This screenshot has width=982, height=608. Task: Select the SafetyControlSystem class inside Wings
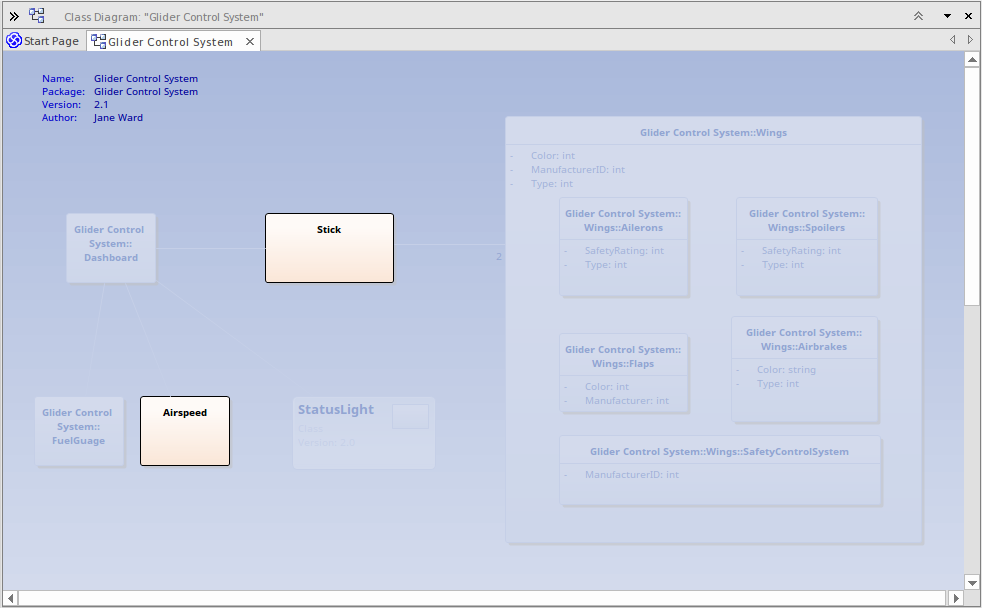tap(719, 463)
